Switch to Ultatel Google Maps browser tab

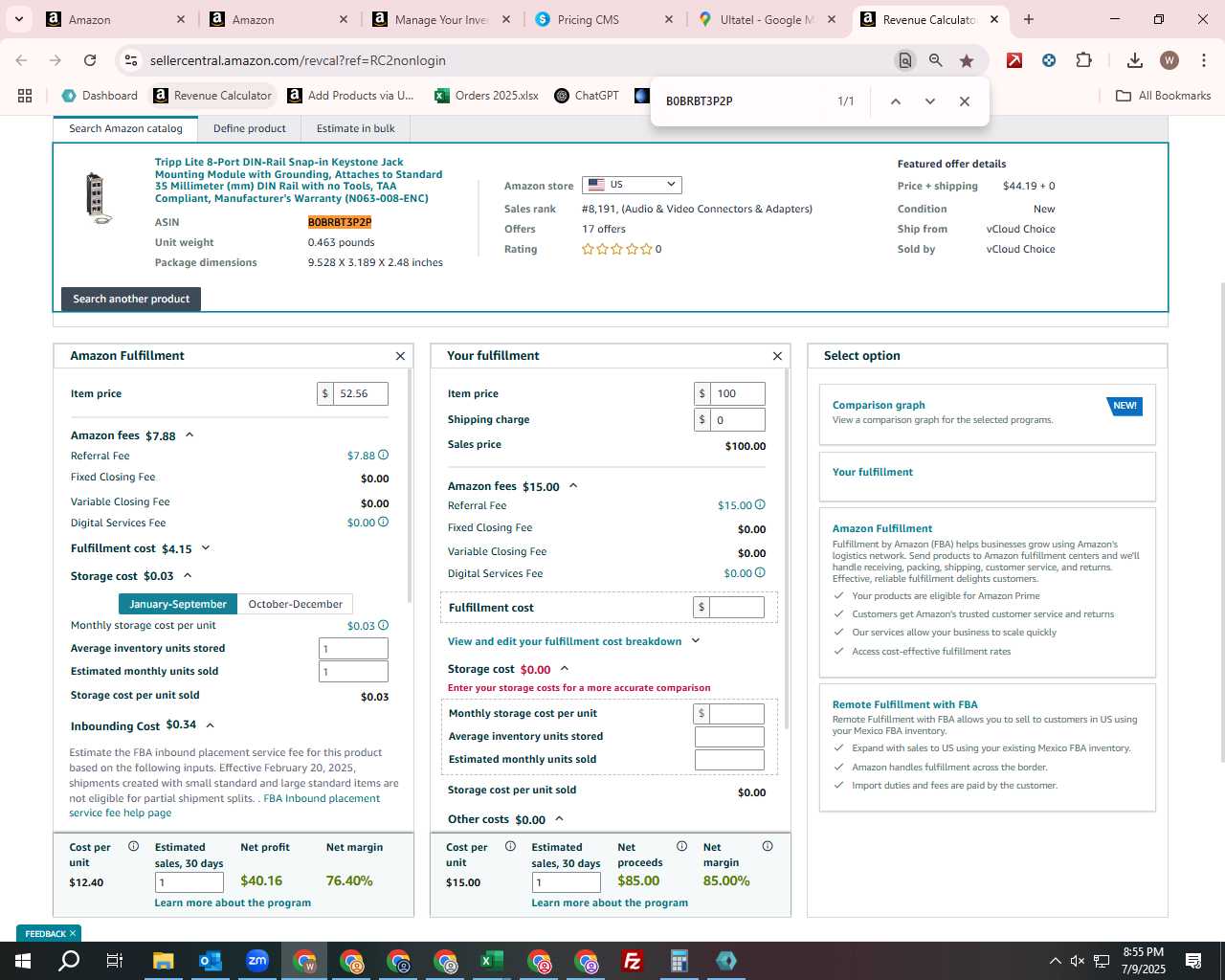(766, 19)
